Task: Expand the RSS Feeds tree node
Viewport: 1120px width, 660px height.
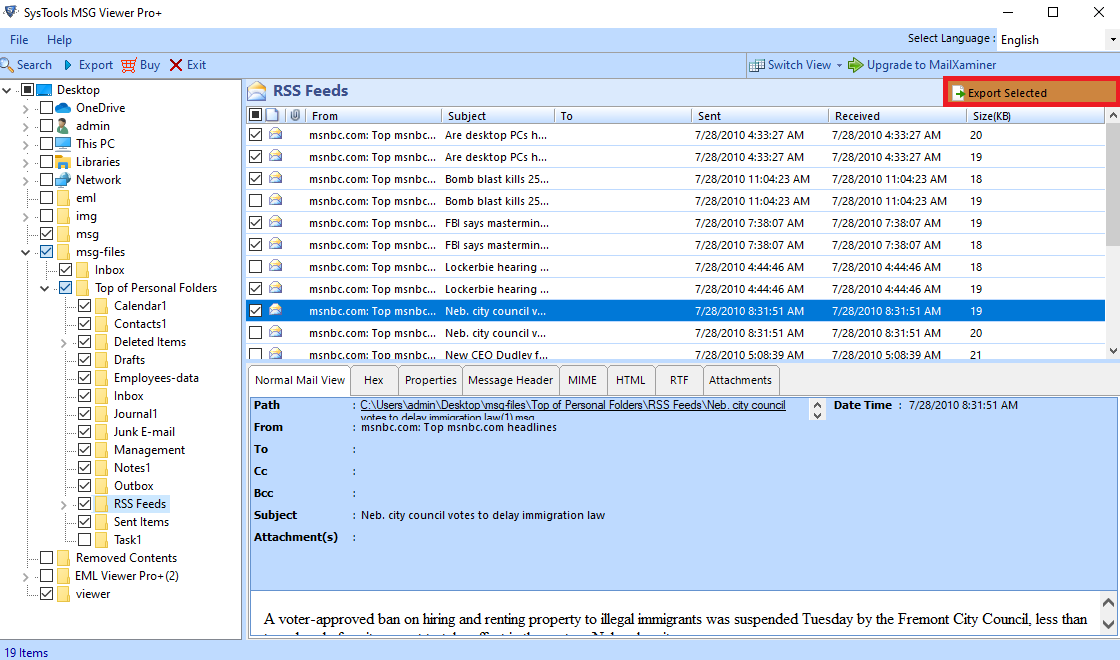Action: coord(64,504)
